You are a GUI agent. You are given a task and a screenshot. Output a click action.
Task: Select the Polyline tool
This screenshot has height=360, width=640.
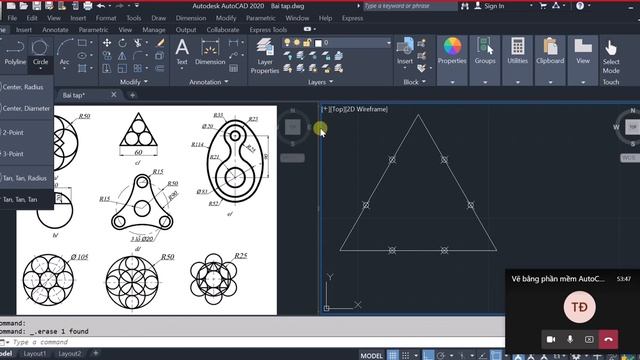click(15, 53)
